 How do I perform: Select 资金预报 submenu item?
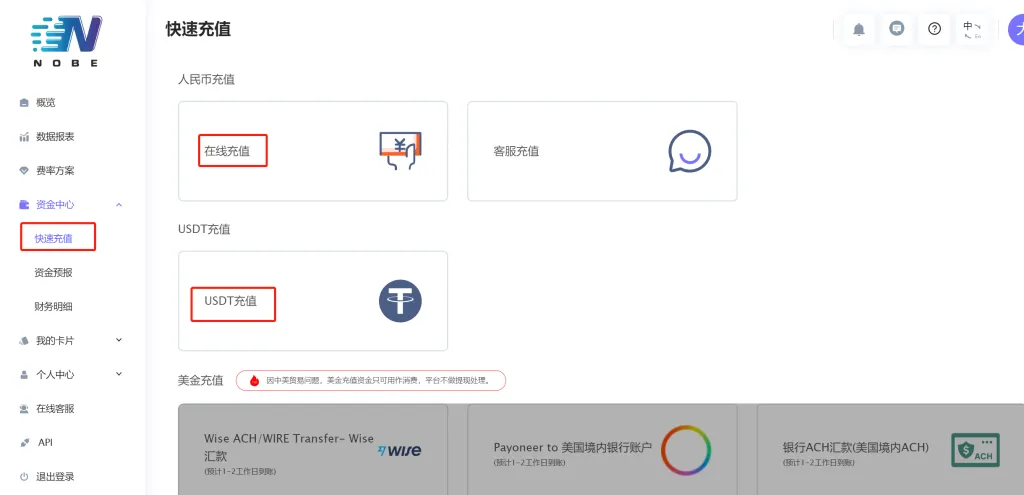pyautogui.click(x=54, y=273)
